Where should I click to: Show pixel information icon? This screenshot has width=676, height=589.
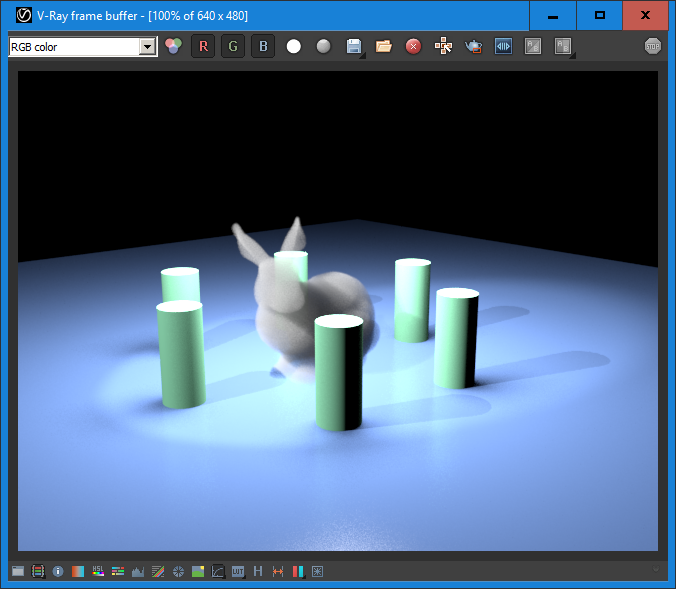pos(58,571)
